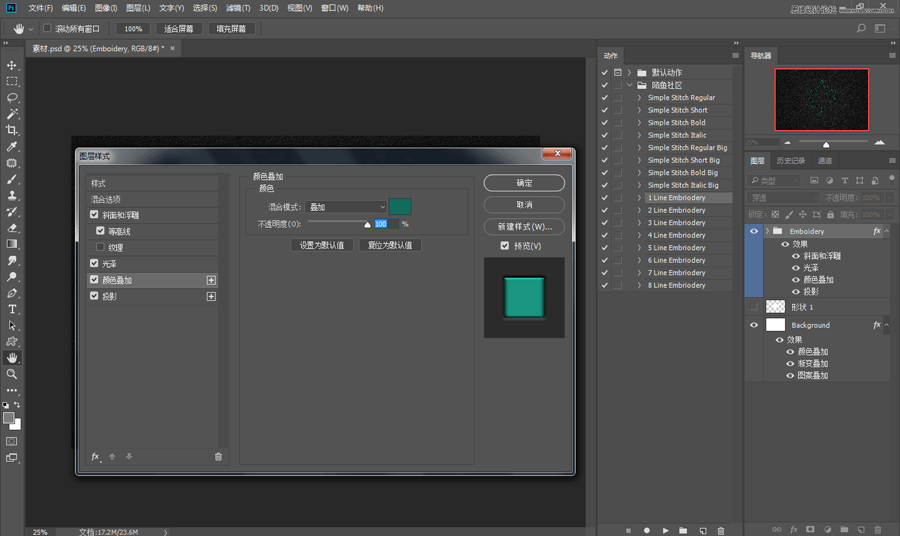The width and height of the screenshot is (900, 536).
Task: Click the 设置为默认值 button
Action: (322, 245)
